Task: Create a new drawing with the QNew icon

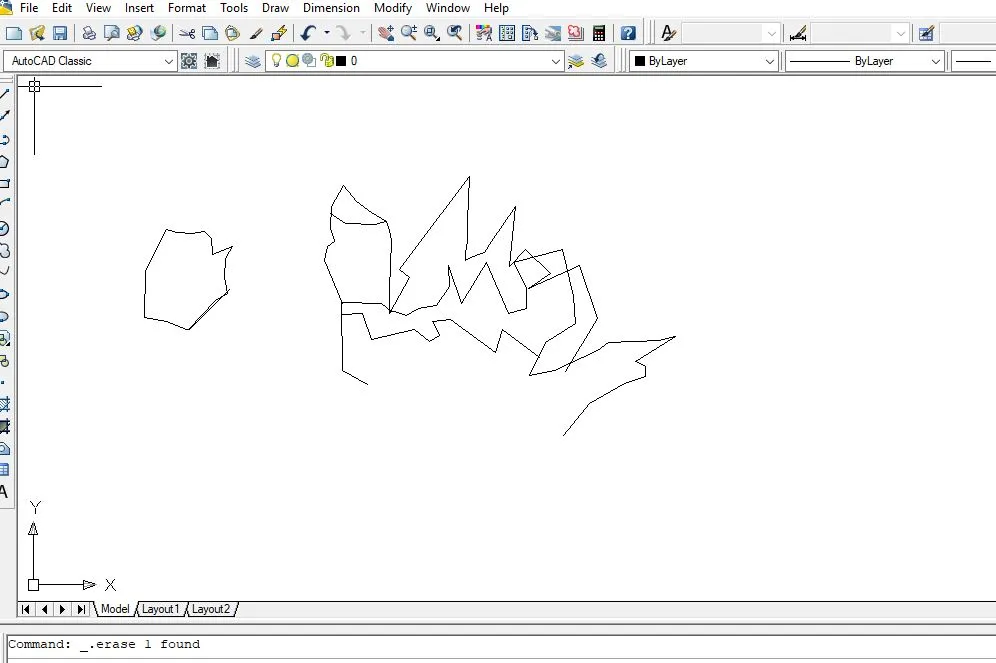Action: click(14, 33)
